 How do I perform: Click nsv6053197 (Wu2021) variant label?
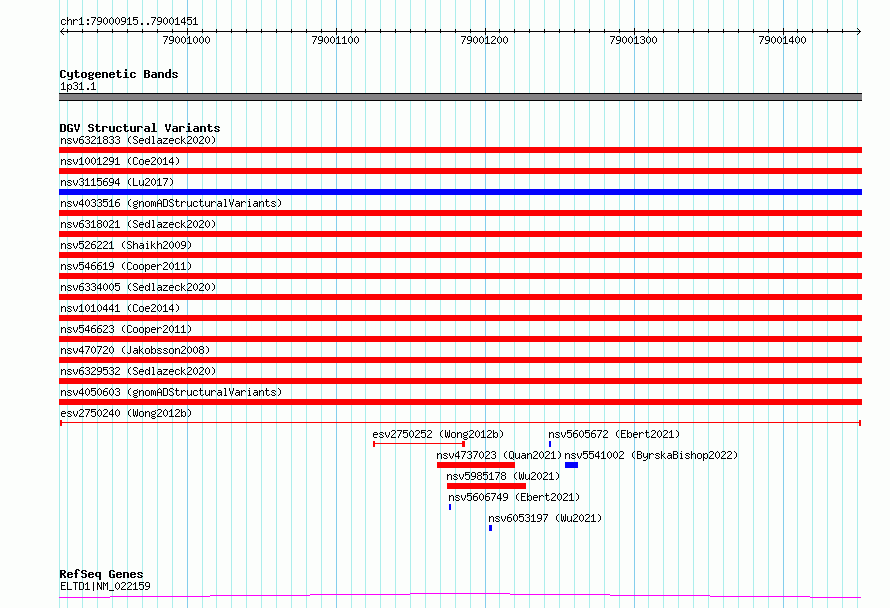tap(545, 518)
